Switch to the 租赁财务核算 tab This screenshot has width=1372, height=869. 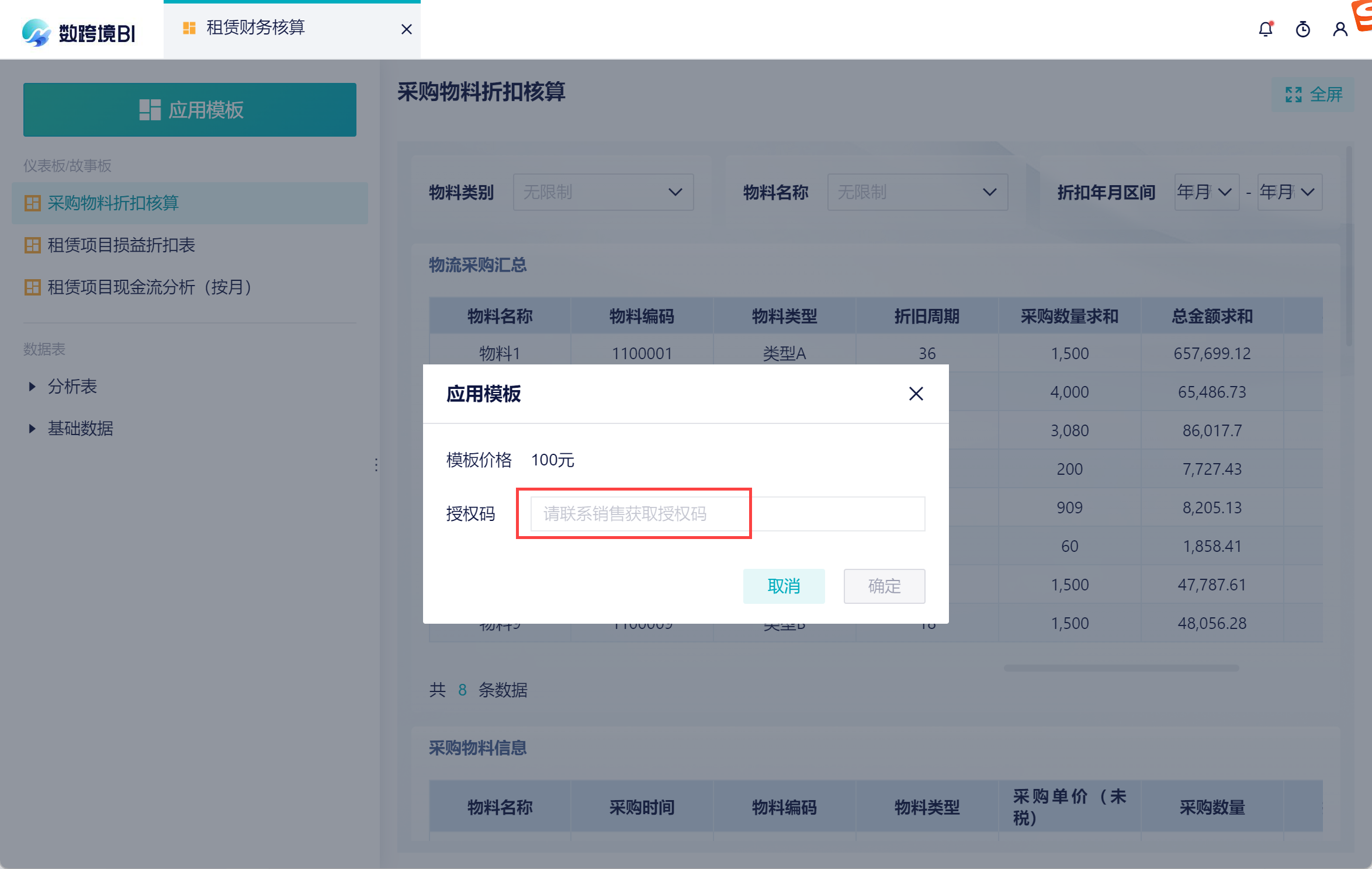(255, 28)
